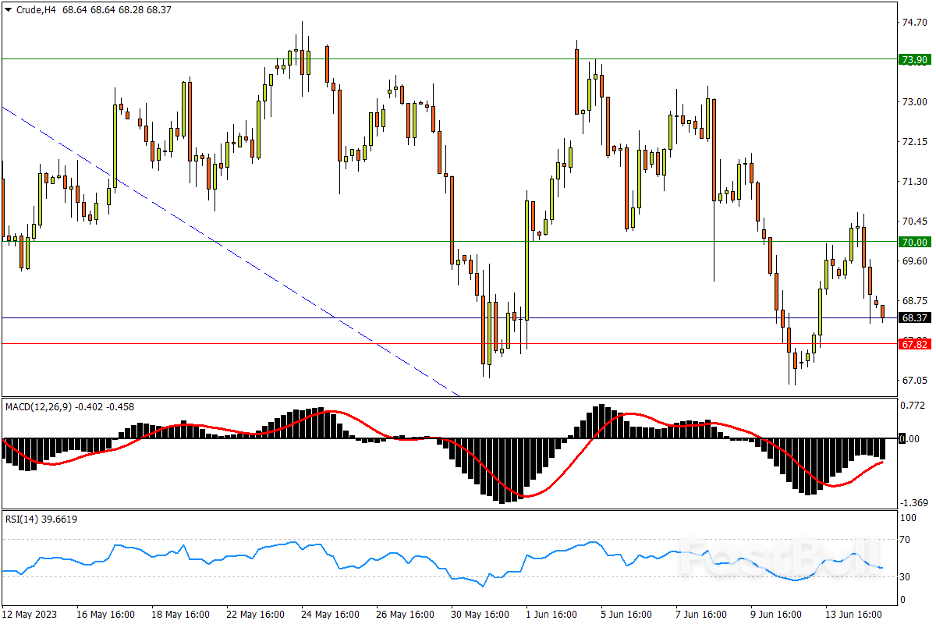Click the 30 level on the RSI scale
The width and height of the screenshot is (936, 624).
[905, 577]
